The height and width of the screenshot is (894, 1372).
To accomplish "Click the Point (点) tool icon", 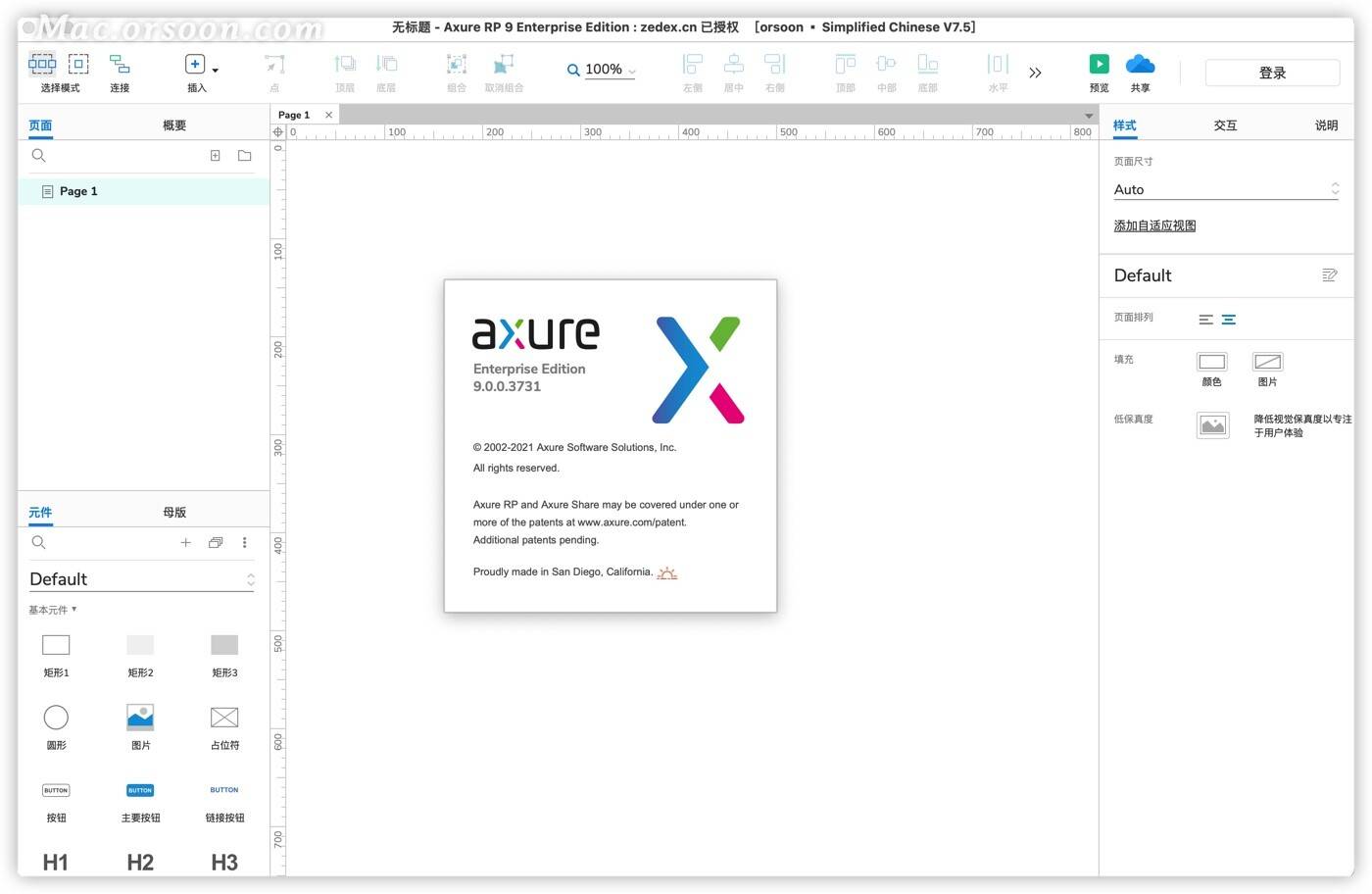I will (274, 65).
